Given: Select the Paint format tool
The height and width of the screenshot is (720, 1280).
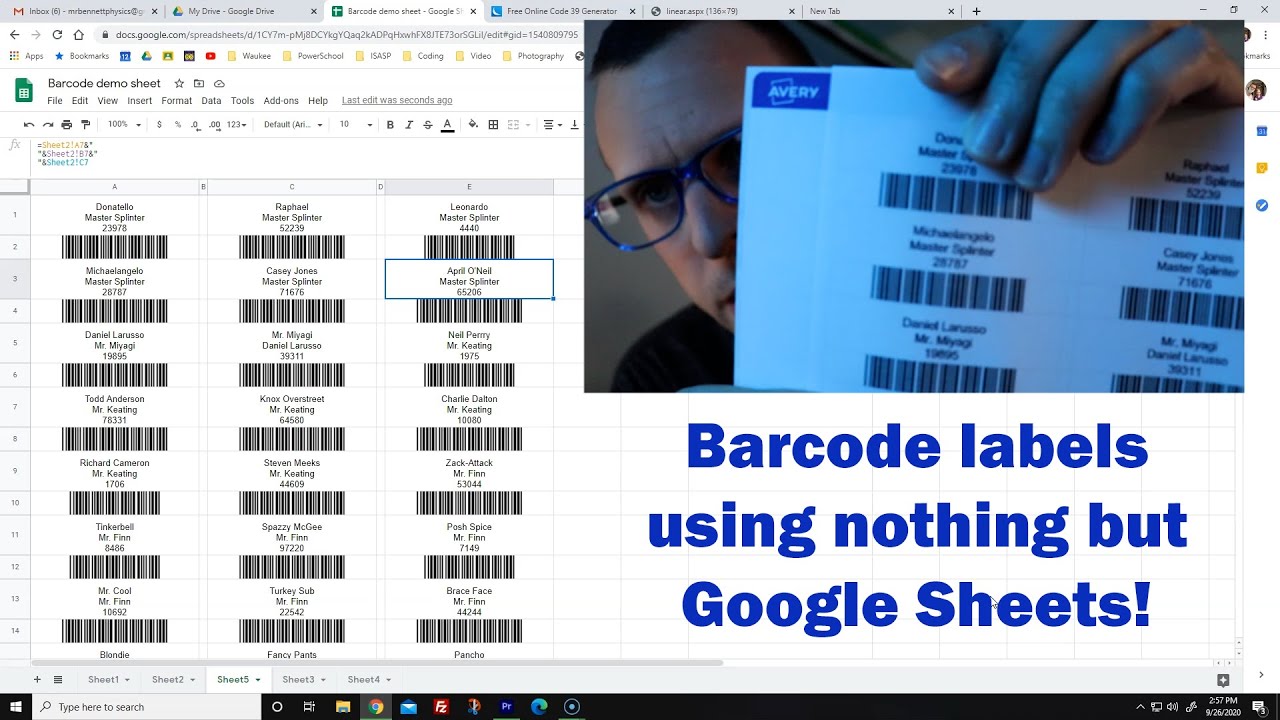Looking at the screenshot, I should pyautogui.click(x=85, y=125).
